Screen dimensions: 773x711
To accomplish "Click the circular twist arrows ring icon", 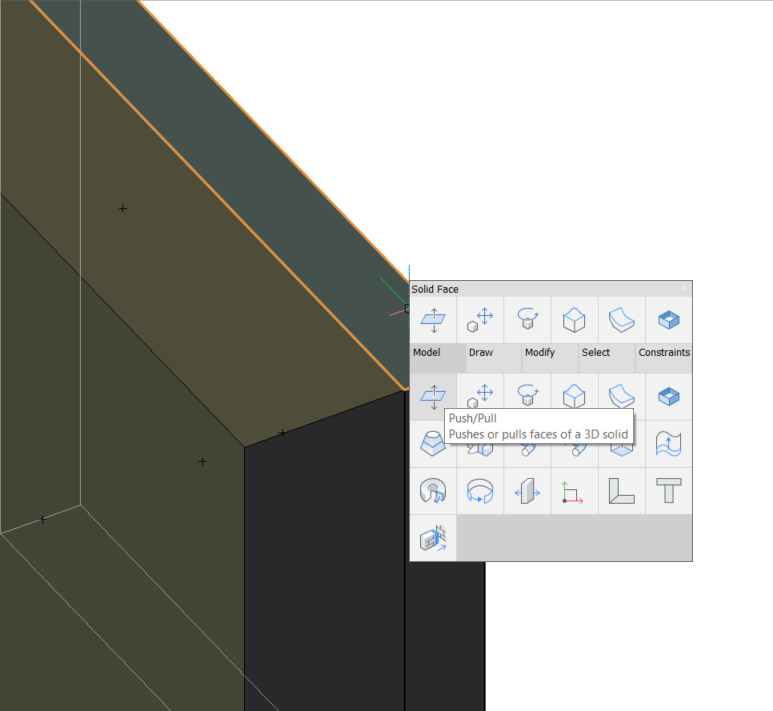I will coord(480,491).
